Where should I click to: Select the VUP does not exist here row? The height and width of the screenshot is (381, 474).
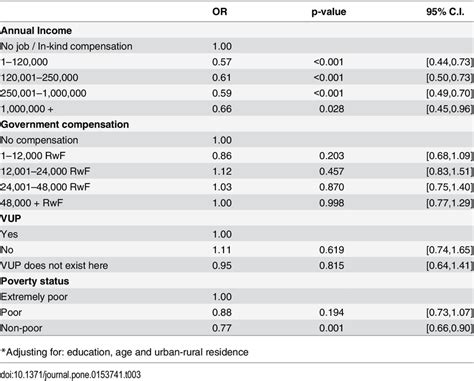point(237,265)
